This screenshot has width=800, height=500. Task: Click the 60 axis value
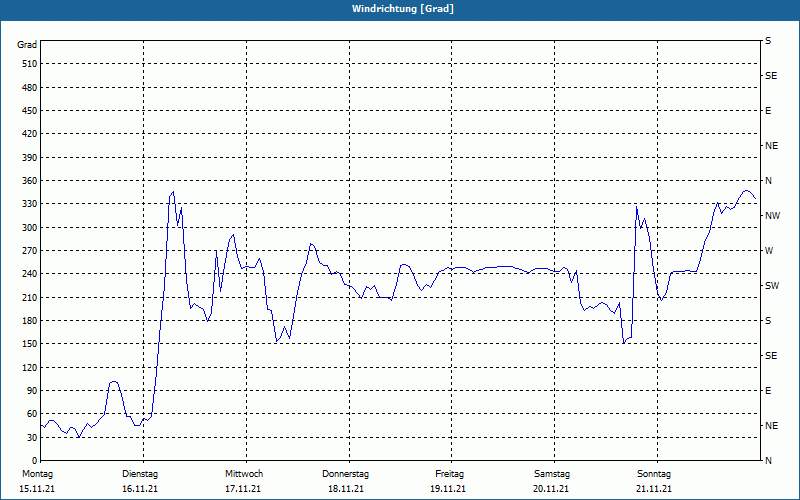(x=32, y=414)
